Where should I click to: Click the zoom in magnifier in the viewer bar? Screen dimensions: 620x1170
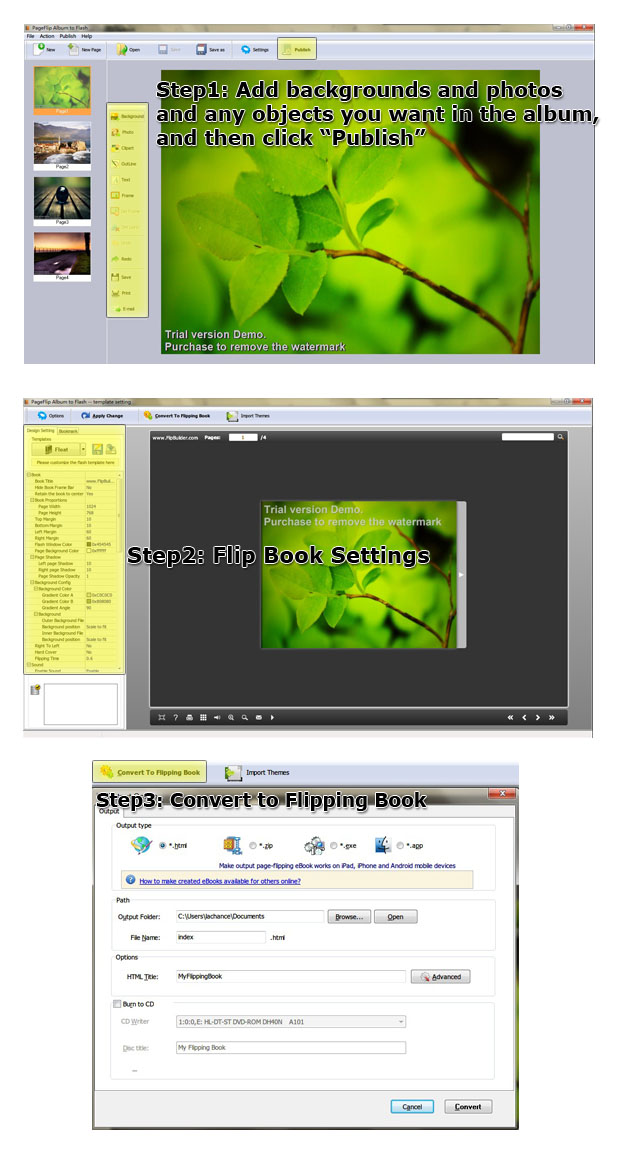click(231, 717)
